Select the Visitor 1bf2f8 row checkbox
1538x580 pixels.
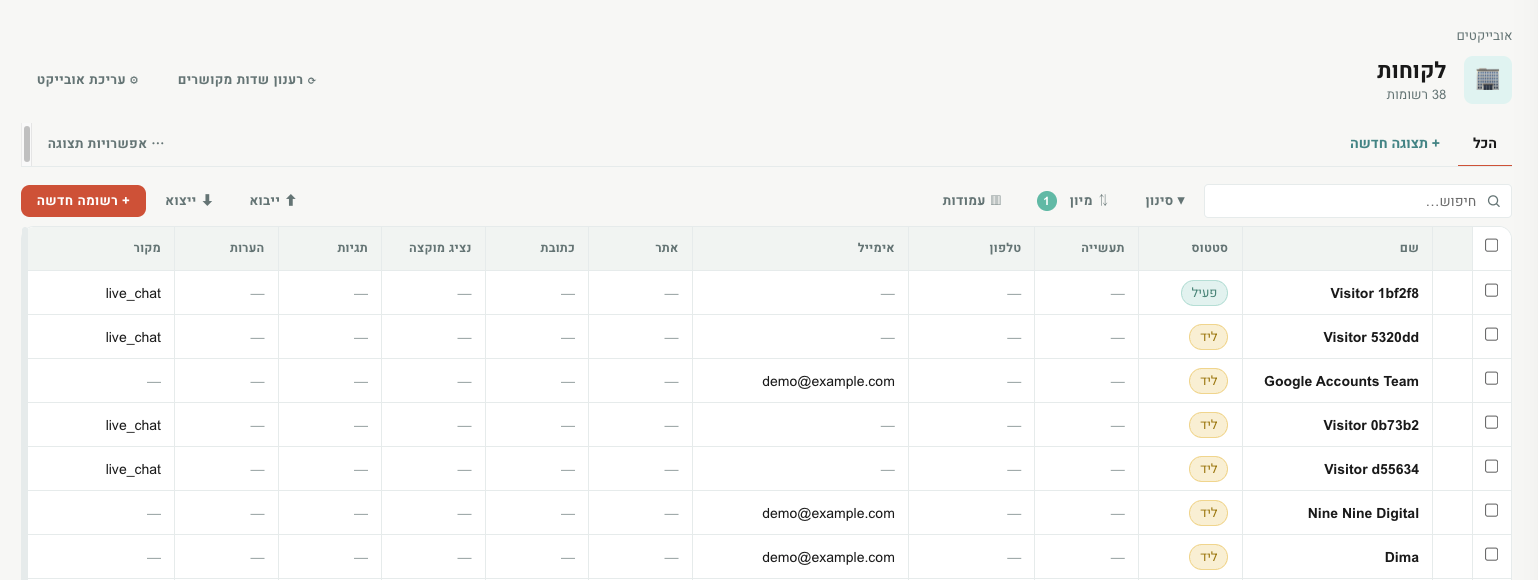[1492, 291]
